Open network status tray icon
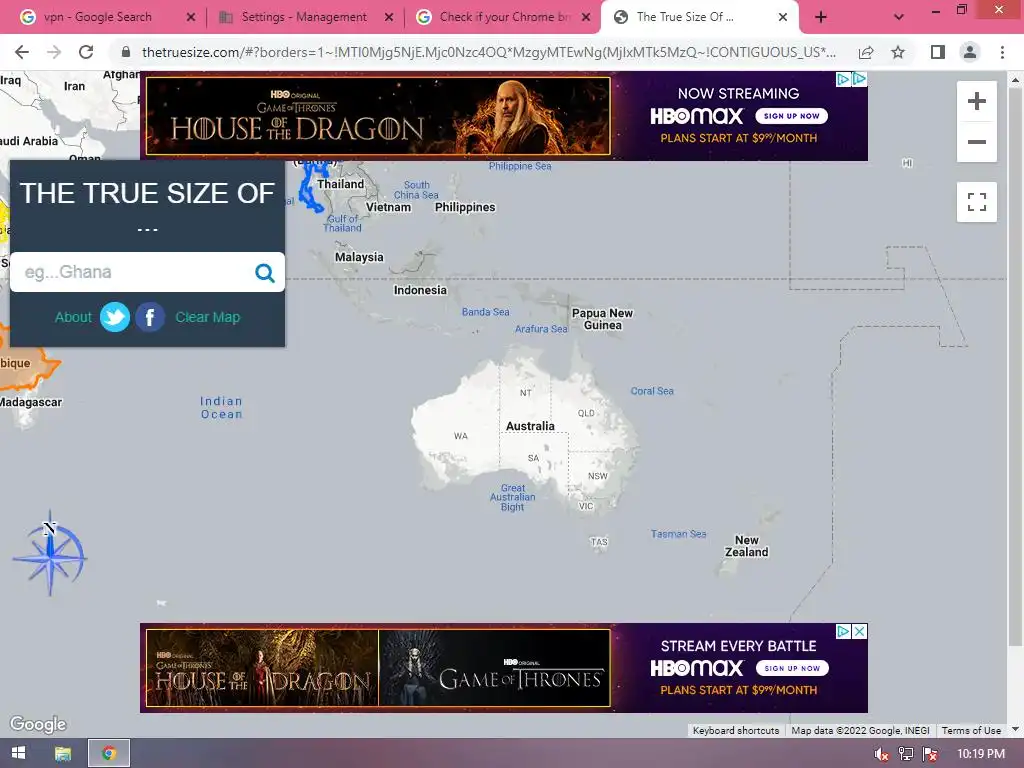1024x768 pixels. click(x=906, y=754)
